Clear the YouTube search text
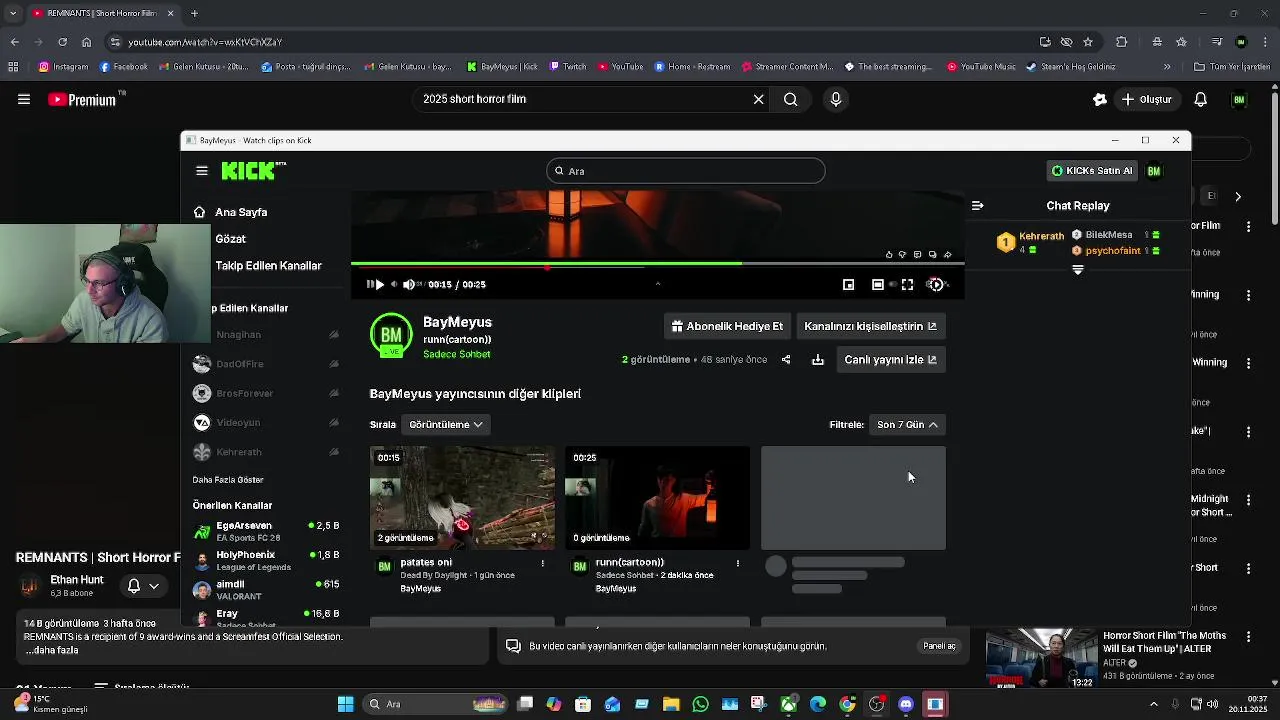Screen dimensions: 1280x720 coord(758,99)
